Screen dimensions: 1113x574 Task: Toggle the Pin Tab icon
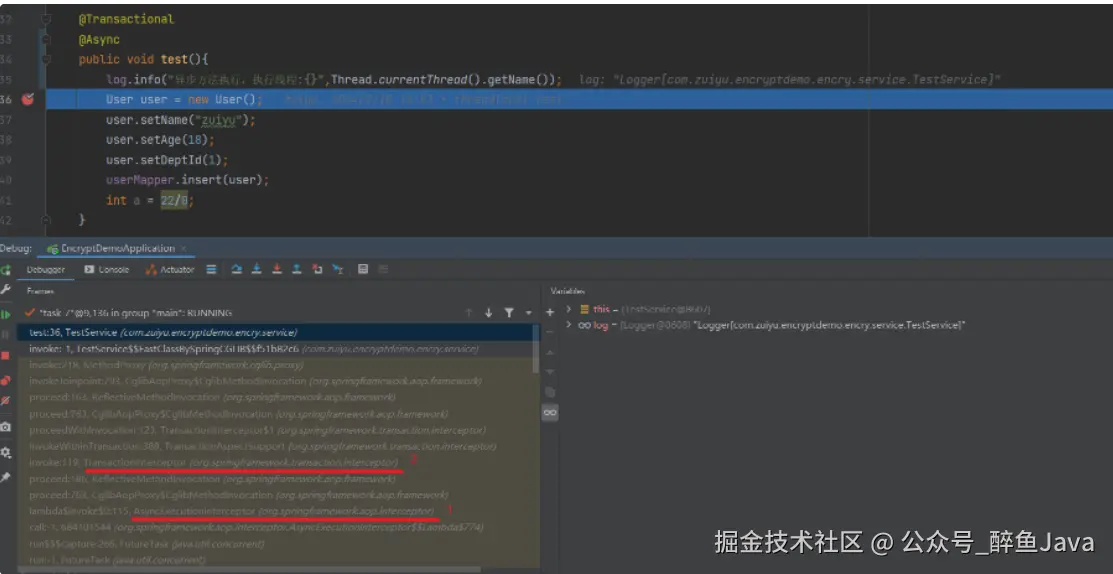tap(6, 478)
